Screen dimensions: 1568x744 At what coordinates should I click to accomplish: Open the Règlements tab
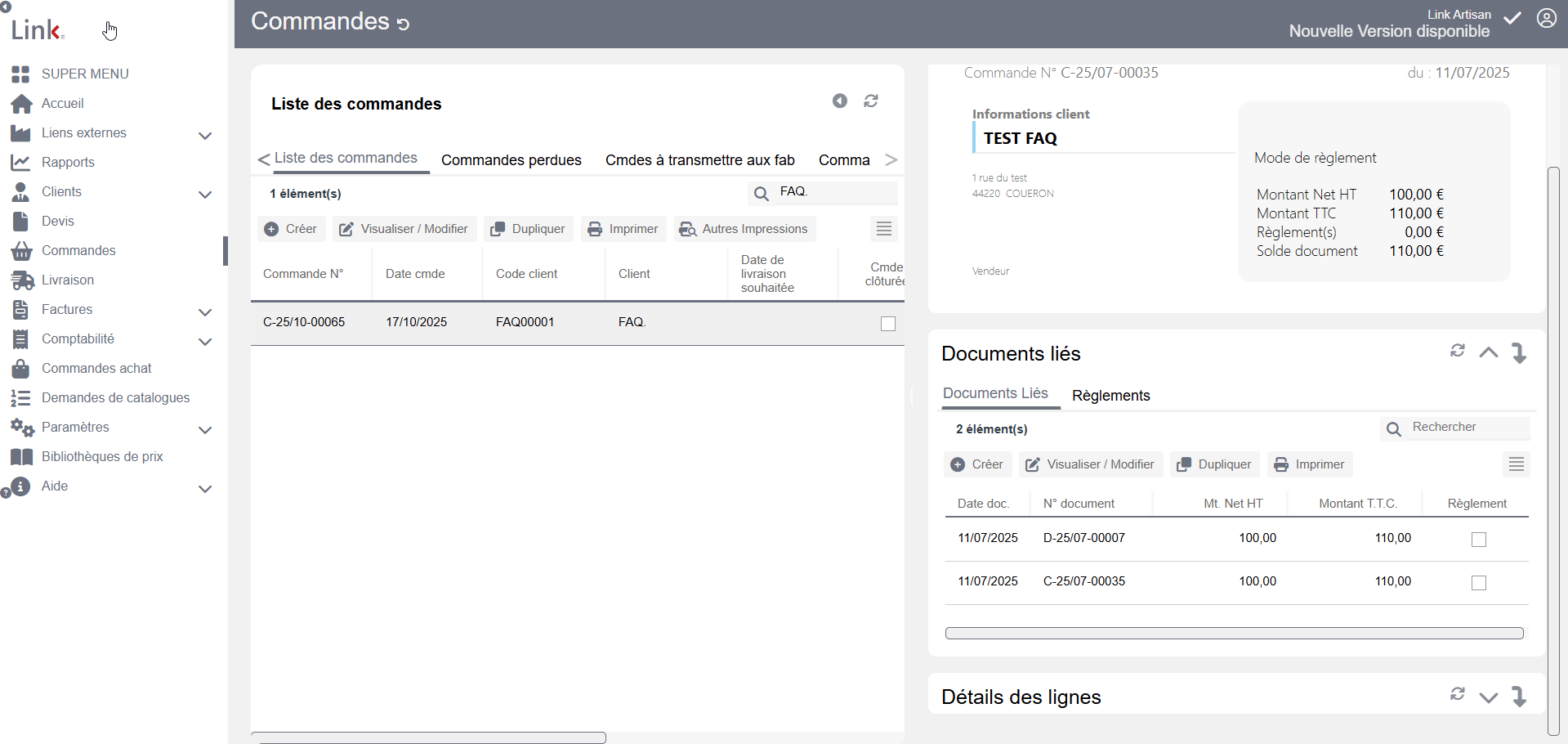(x=1111, y=396)
